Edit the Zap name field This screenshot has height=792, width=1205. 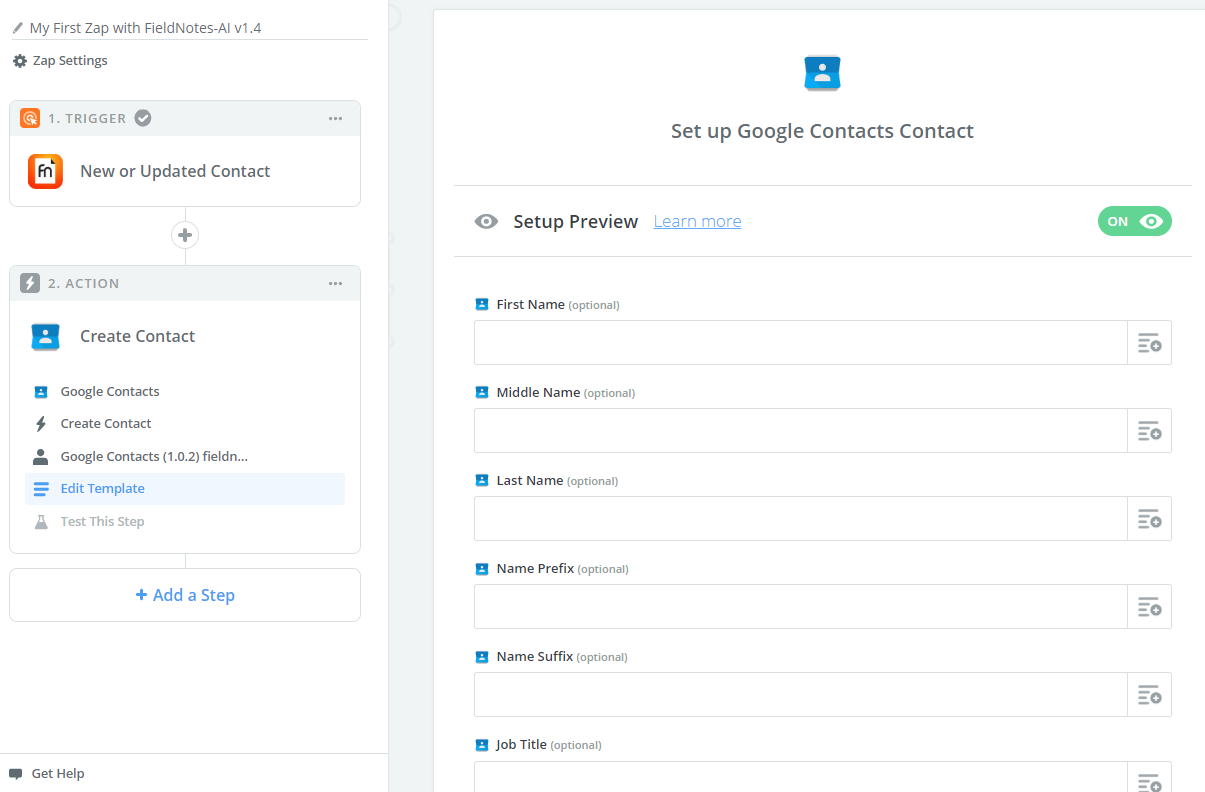pyautogui.click(x=190, y=28)
